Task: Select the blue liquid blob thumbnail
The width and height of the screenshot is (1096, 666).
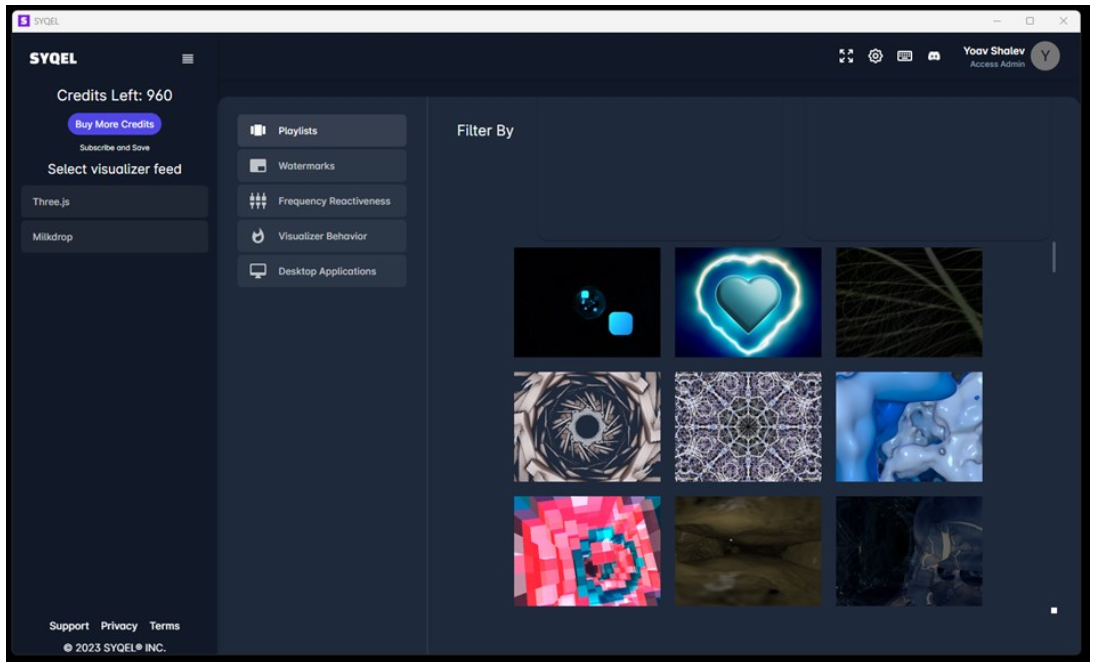Action: tap(909, 426)
